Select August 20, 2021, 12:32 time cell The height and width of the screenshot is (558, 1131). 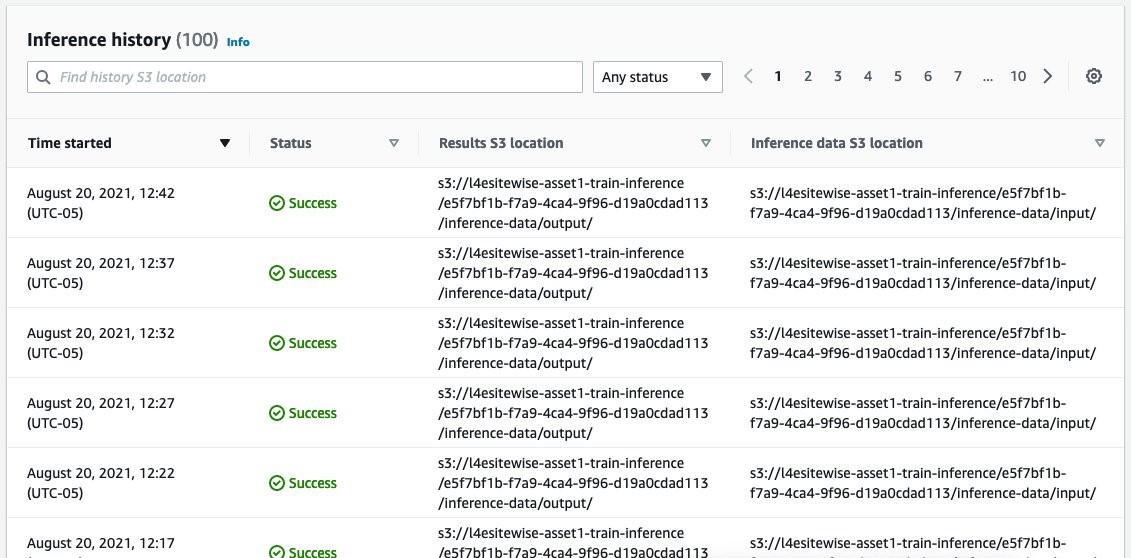[x=101, y=343]
